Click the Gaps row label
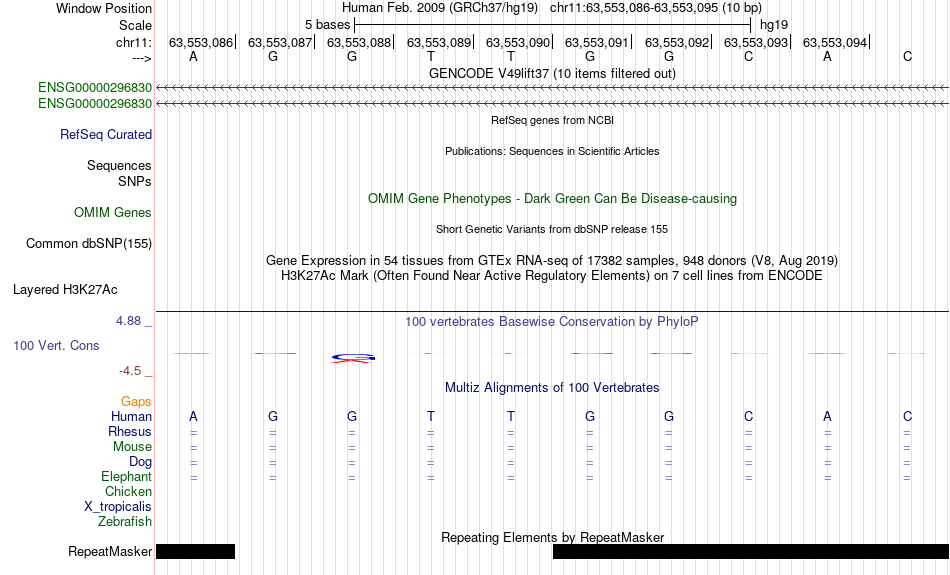 pos(136,402)
